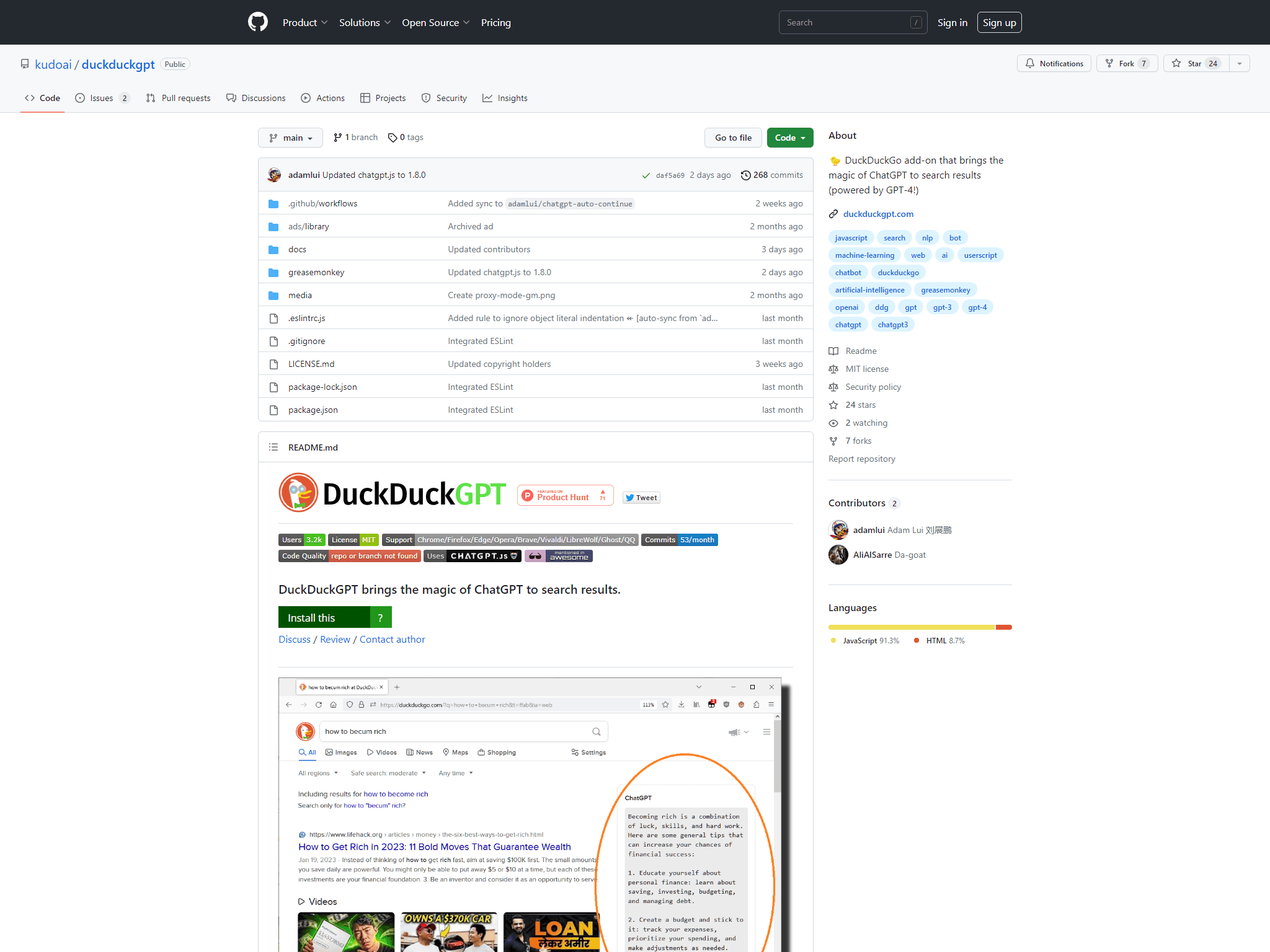Click the GitHub octocat logo
This screenshot has height=952, width=1270.
click(x=258, y=22)
